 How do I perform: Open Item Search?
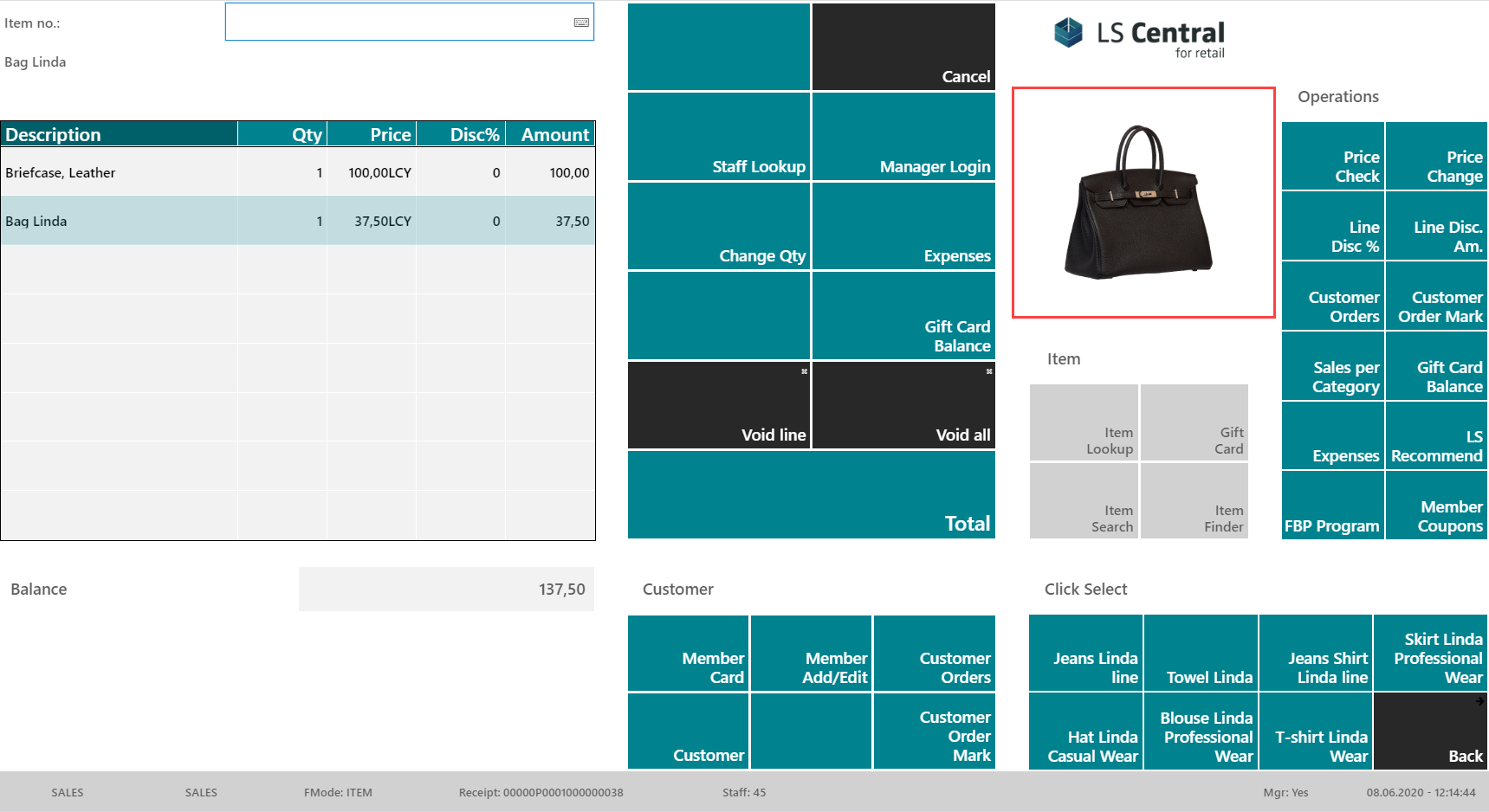[x=1084, y=500]
